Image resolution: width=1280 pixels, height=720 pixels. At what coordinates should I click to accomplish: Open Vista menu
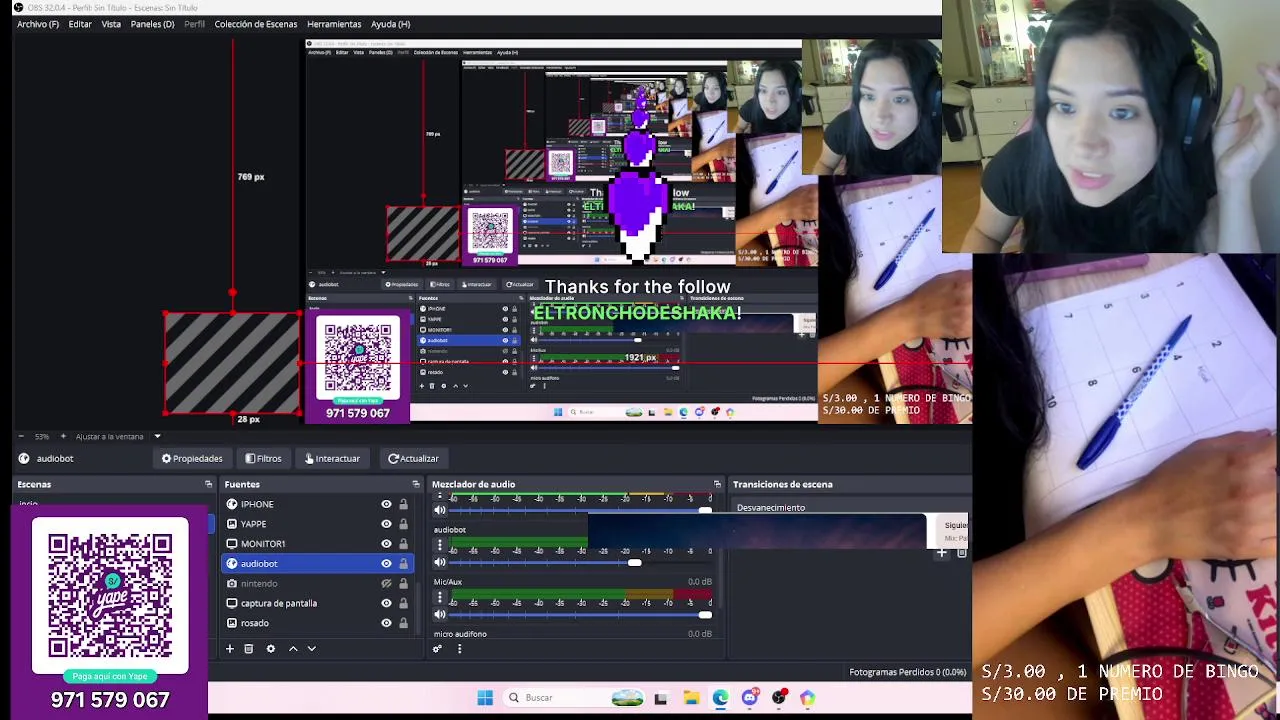(x=111, y=24)
